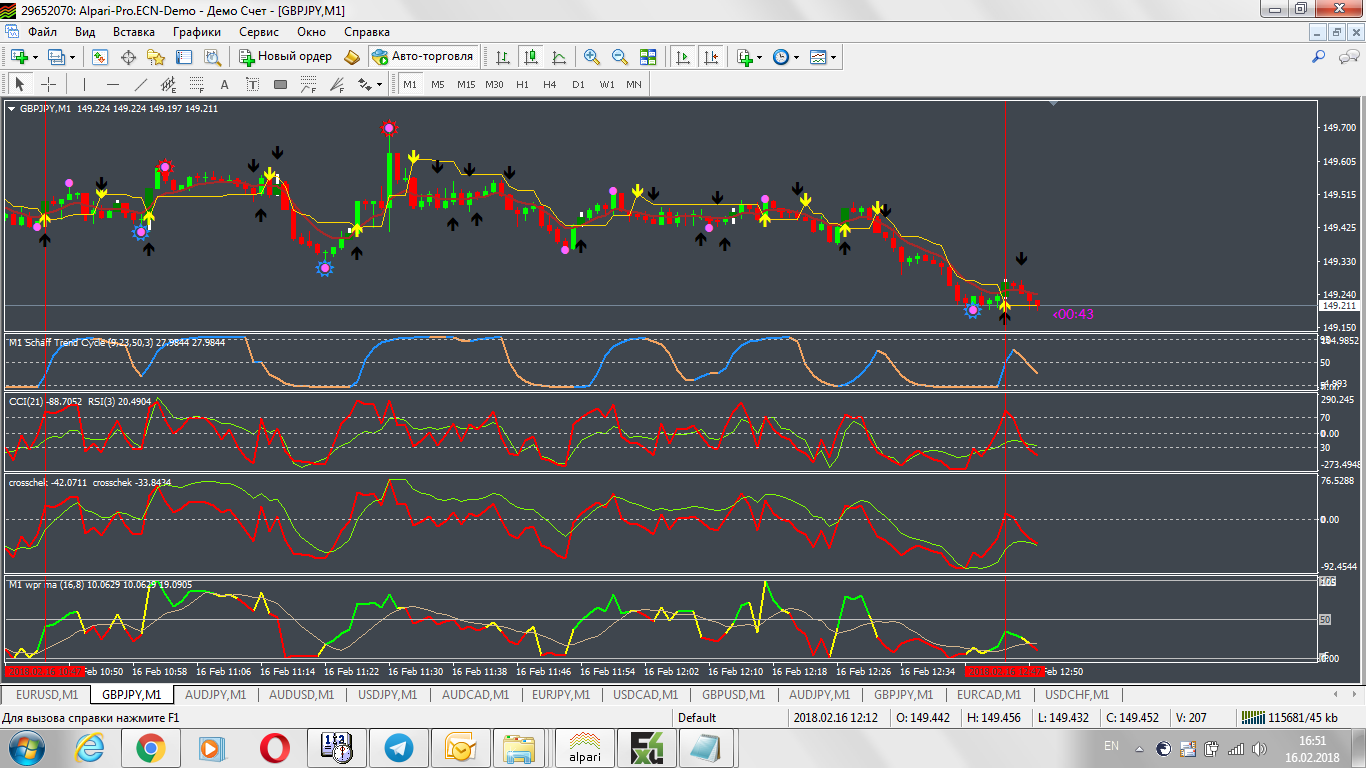Open the search magnifier in the toolbar
Screen dimensions: 1366x768
tap(1319, 57)
